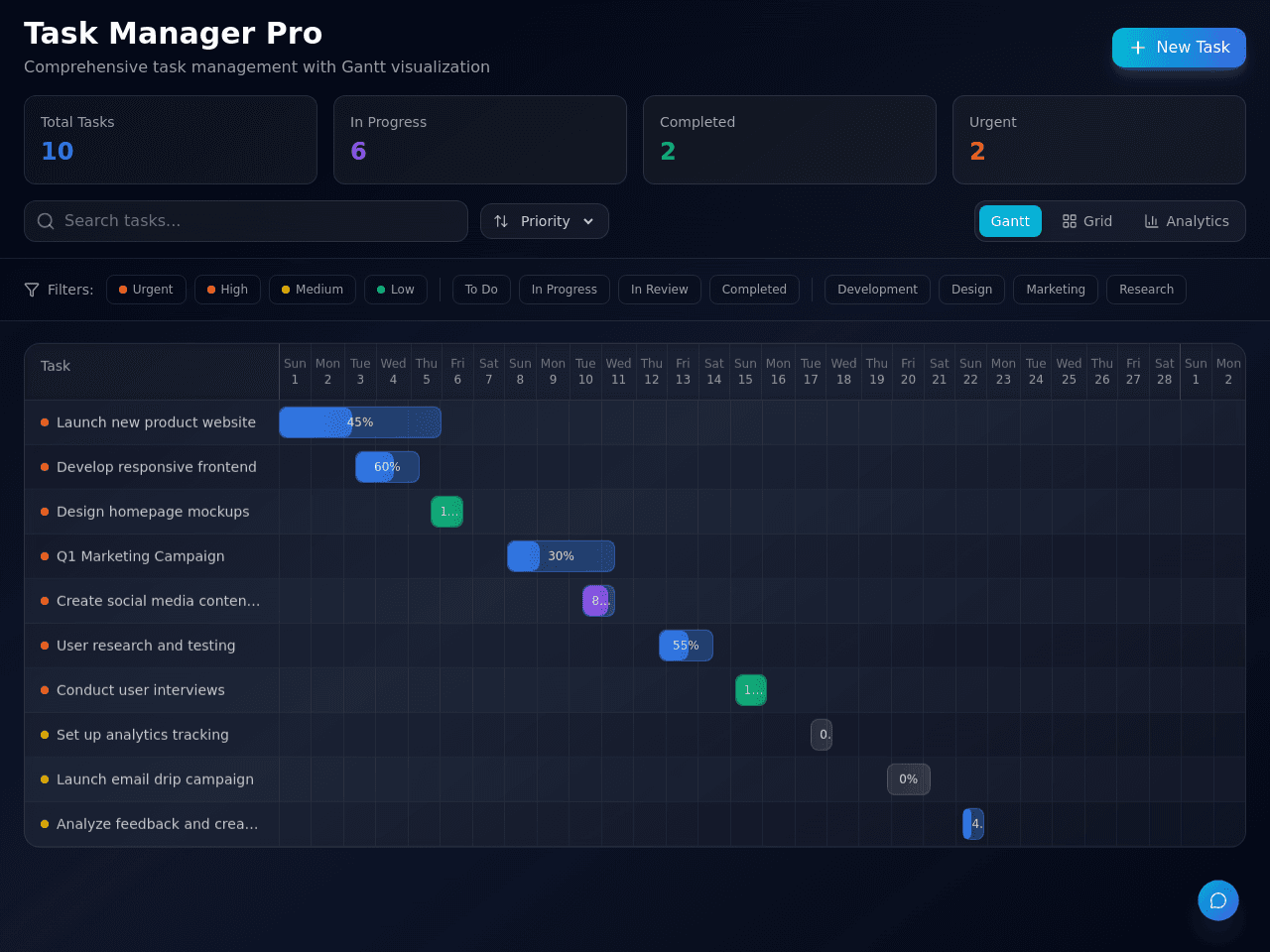Toggle the Medium priority filter
Viewport: 1270px width, 952px height.
[313, 290]
